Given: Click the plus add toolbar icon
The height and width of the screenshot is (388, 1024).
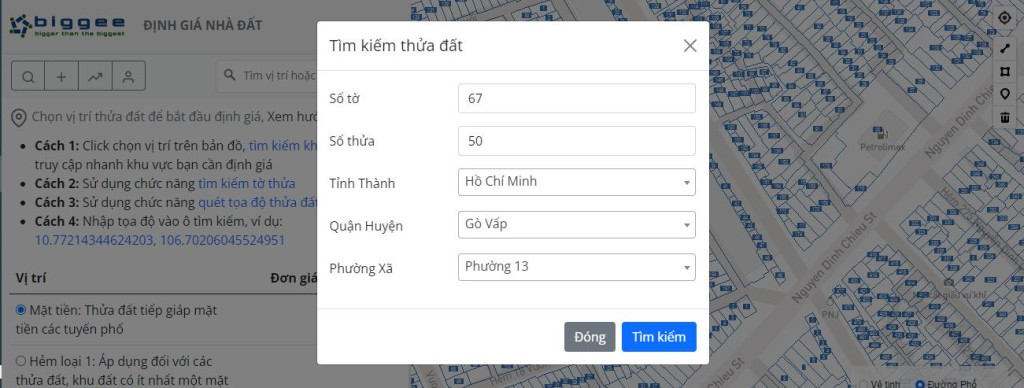Looking at the screenshot, I should [61, 76].
